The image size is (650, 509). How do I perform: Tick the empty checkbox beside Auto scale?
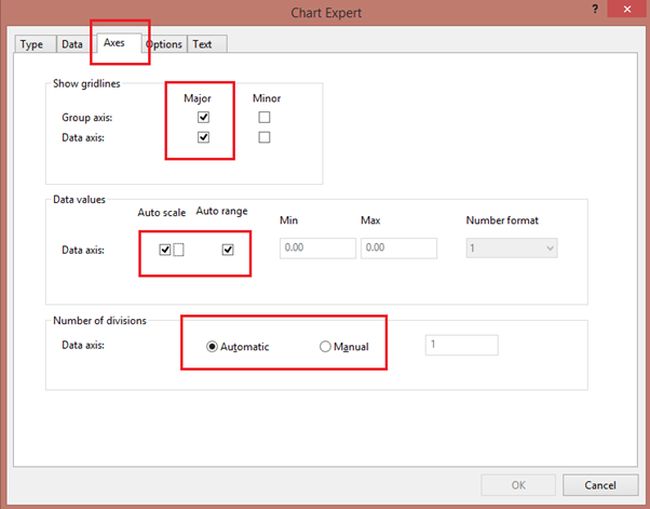tap(179, 250)
